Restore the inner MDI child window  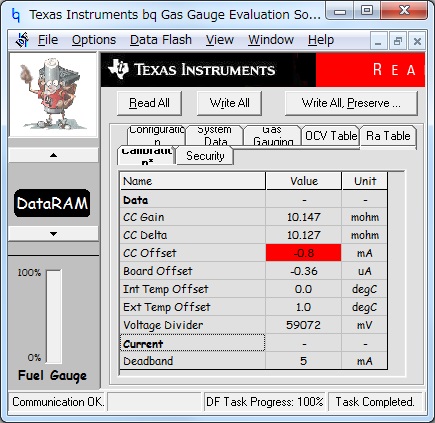pos(397,41)
